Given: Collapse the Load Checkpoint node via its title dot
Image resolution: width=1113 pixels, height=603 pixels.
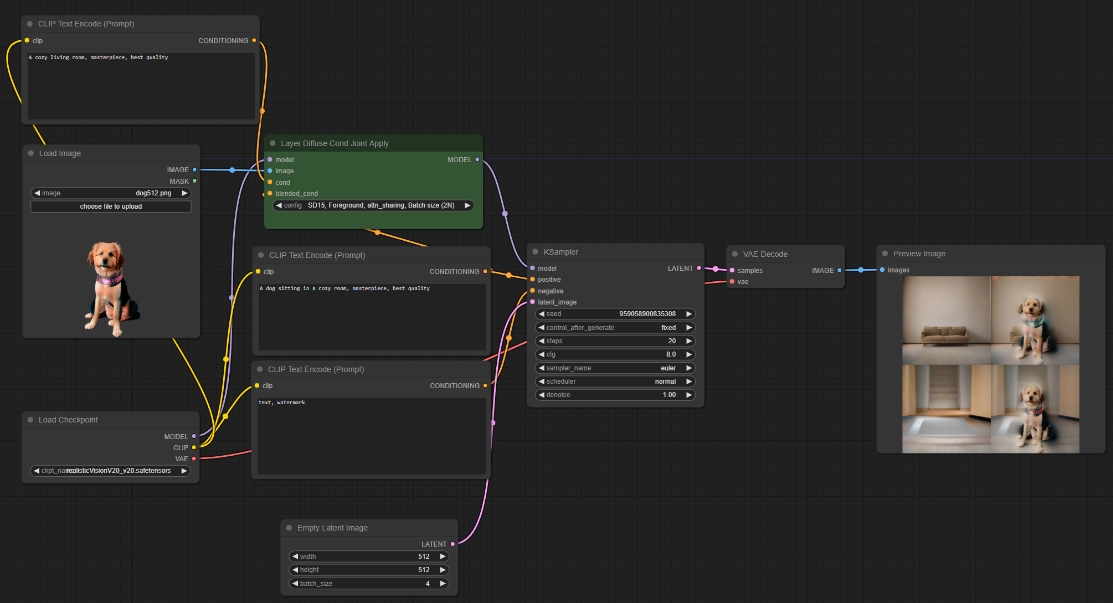Looking at the screenshot, I should click(31, 420).
